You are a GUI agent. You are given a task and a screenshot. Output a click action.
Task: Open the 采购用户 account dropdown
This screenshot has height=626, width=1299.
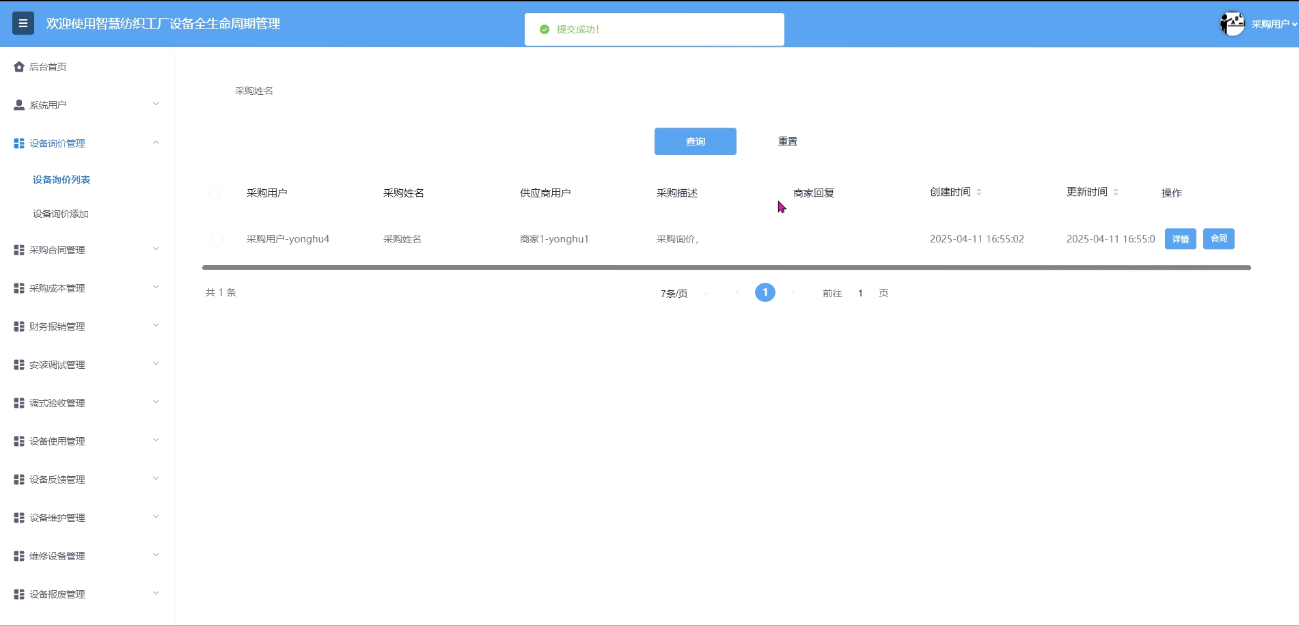1274,24
